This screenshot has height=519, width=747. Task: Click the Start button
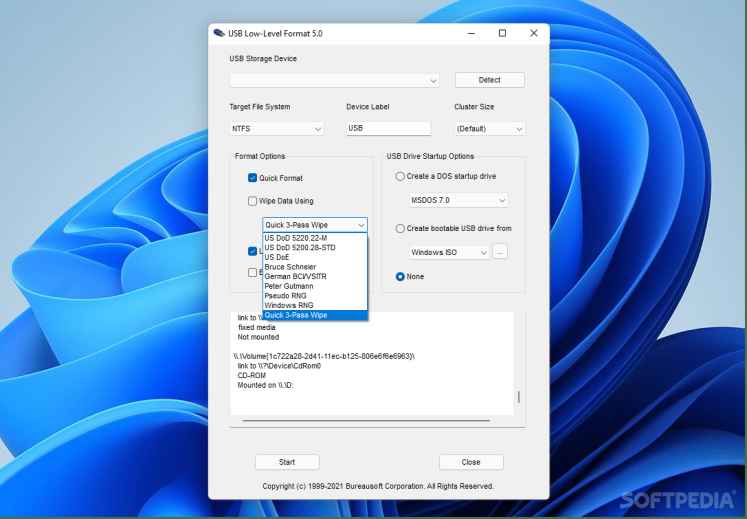[x=287, y=462]
